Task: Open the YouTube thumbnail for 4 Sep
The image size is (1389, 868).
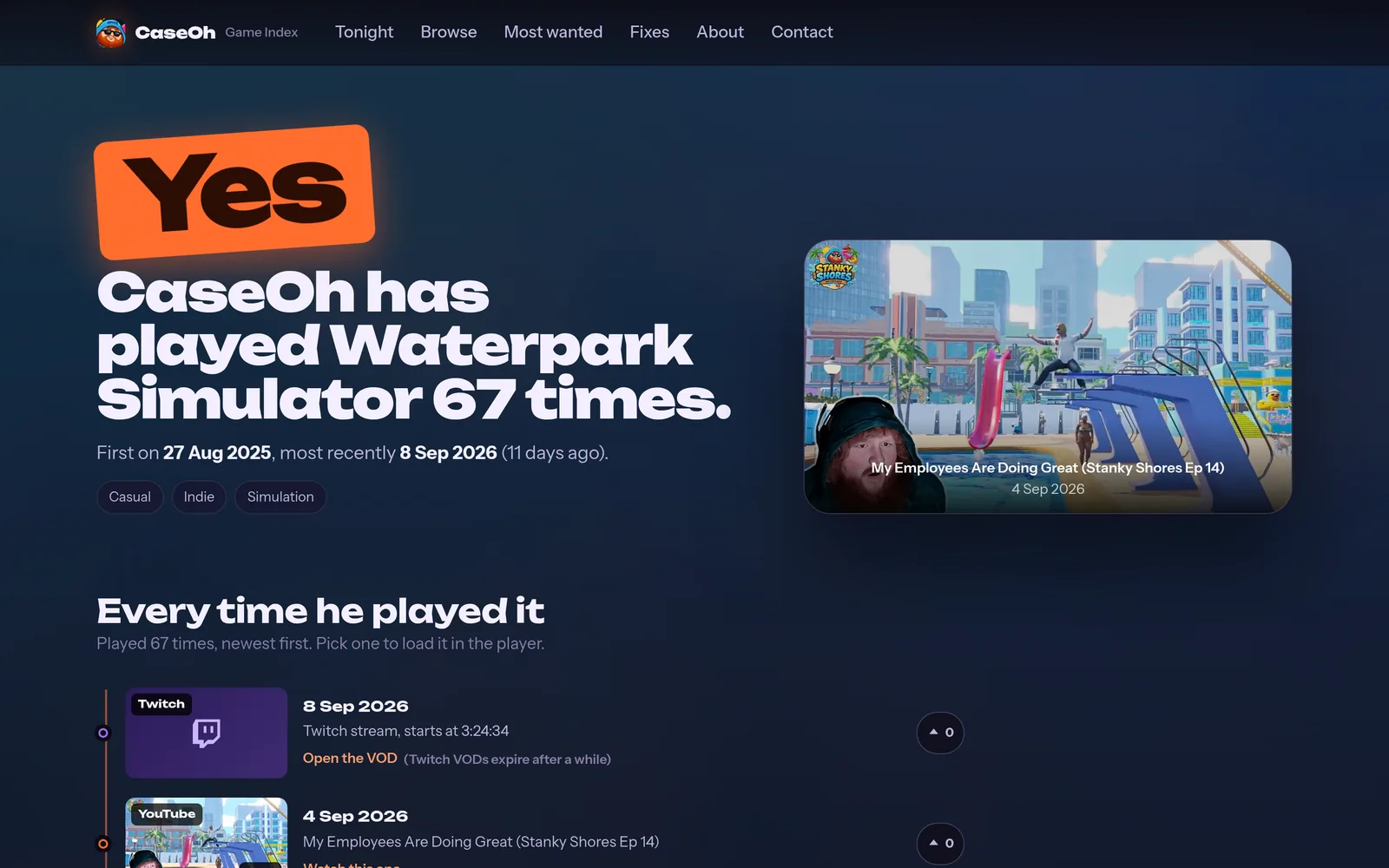Action: [207, 832]
